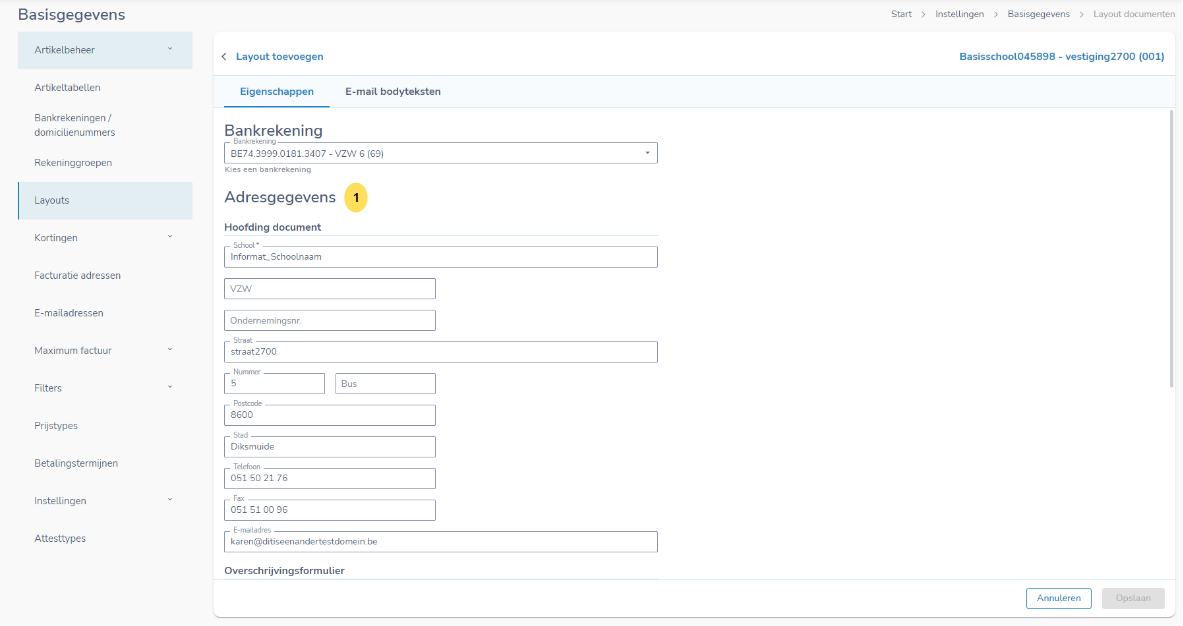Click the back arrow beside Layout toevoegen
Screen dimensions: 1183x626
pos(224,57)
